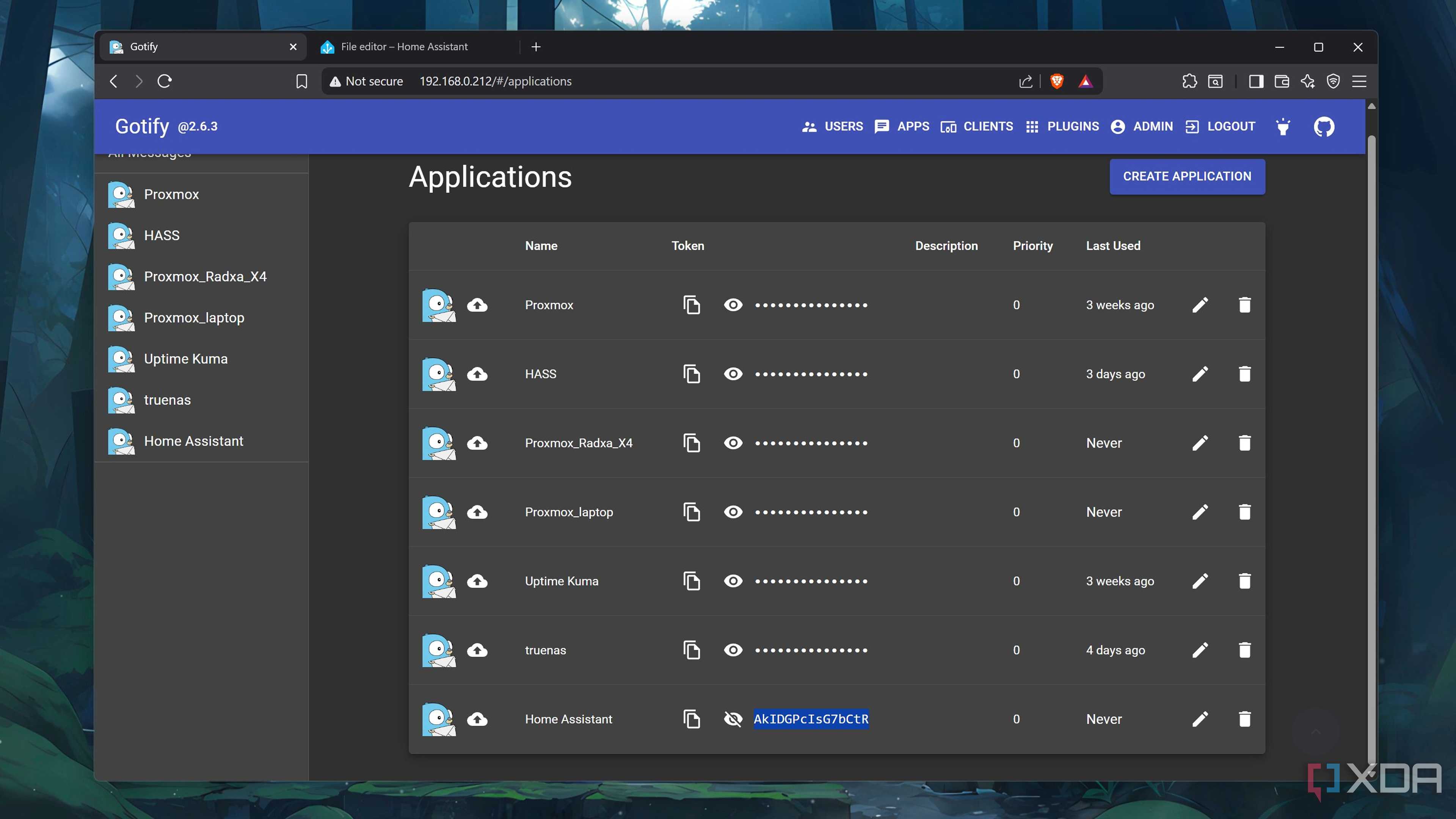
Task: Open a new browser tab
Action: coord(536,47)
